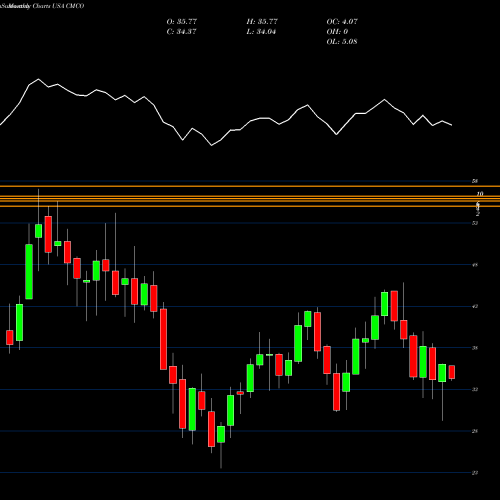
Task: Click the price axis label '53'
Action: 475,223
